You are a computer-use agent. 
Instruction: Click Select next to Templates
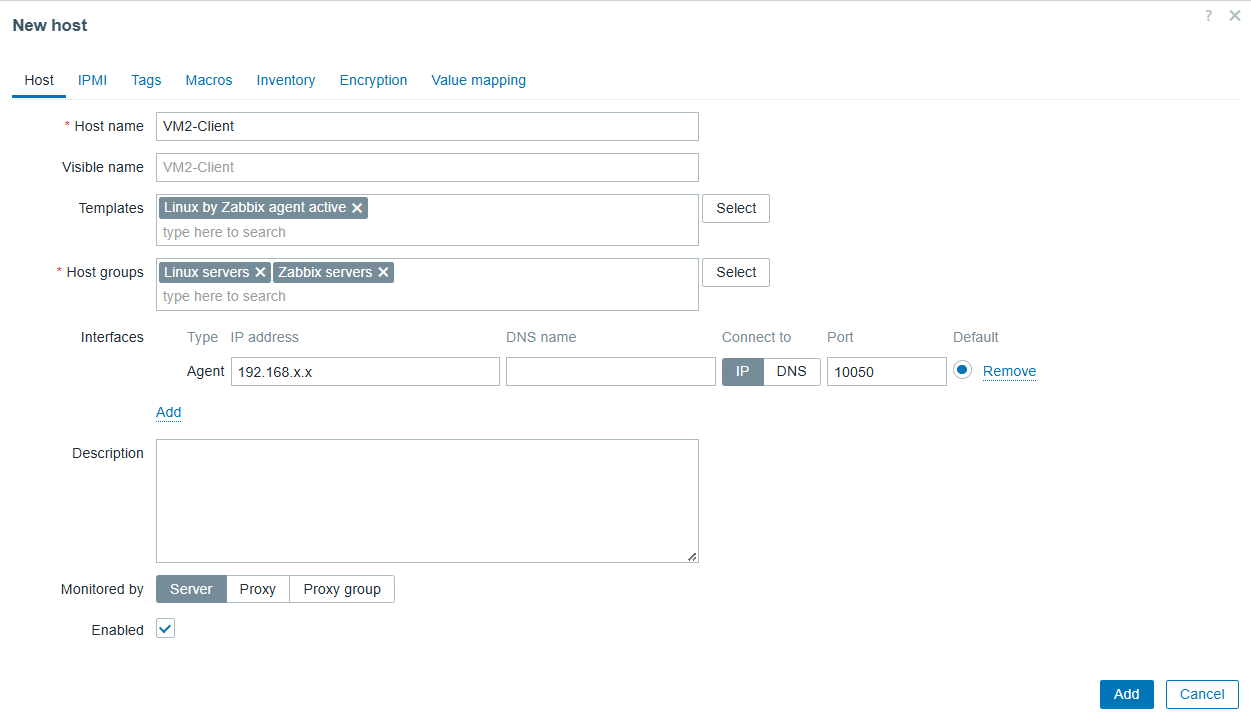point(735,208)
